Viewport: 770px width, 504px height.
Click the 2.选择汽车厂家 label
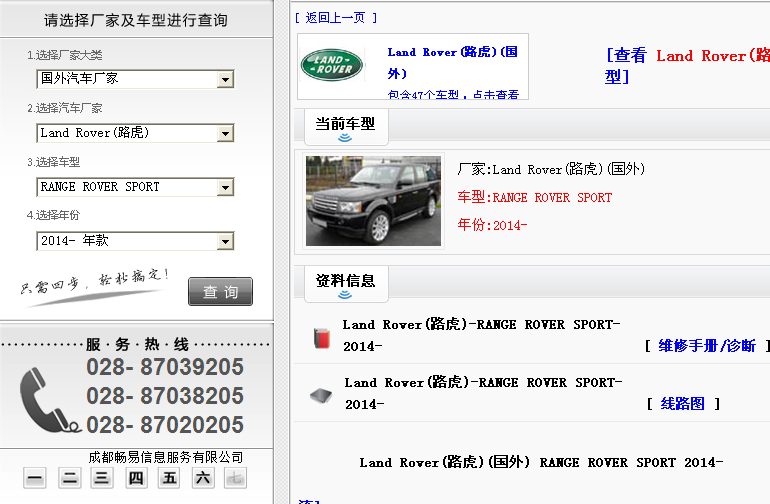pos(65,108)
